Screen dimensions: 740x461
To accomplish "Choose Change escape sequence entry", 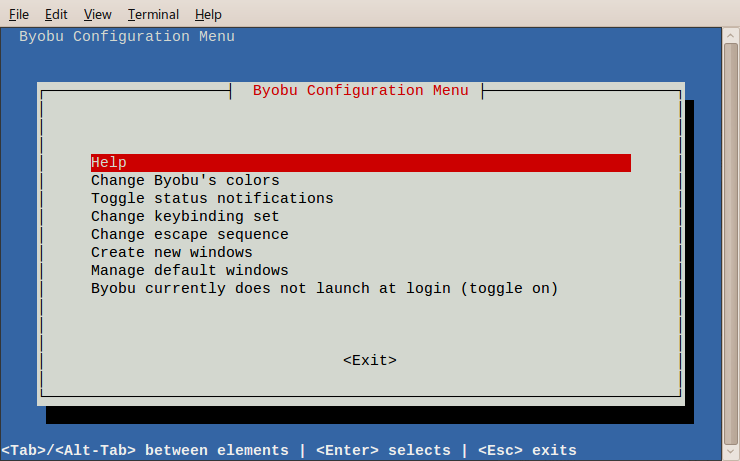I will point(190,234).
